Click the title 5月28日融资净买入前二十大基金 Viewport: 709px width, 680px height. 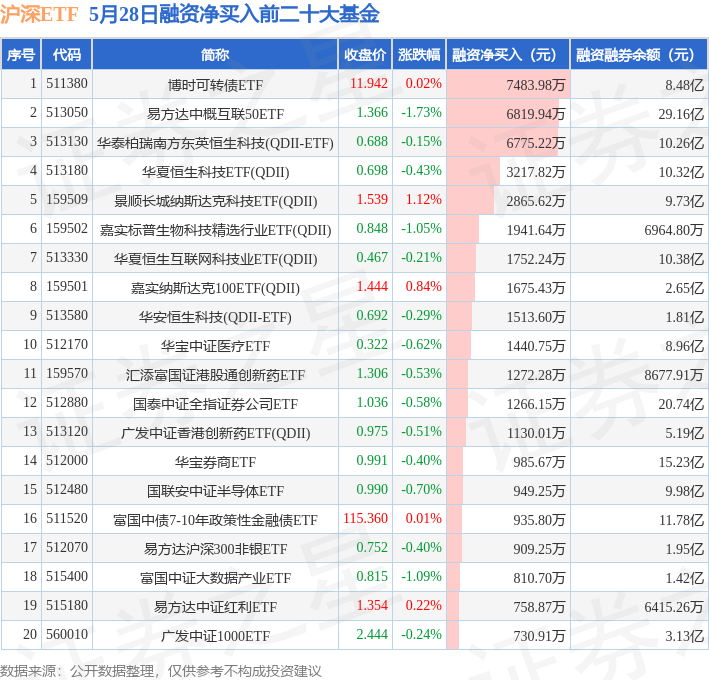click(x=234, y=14)
